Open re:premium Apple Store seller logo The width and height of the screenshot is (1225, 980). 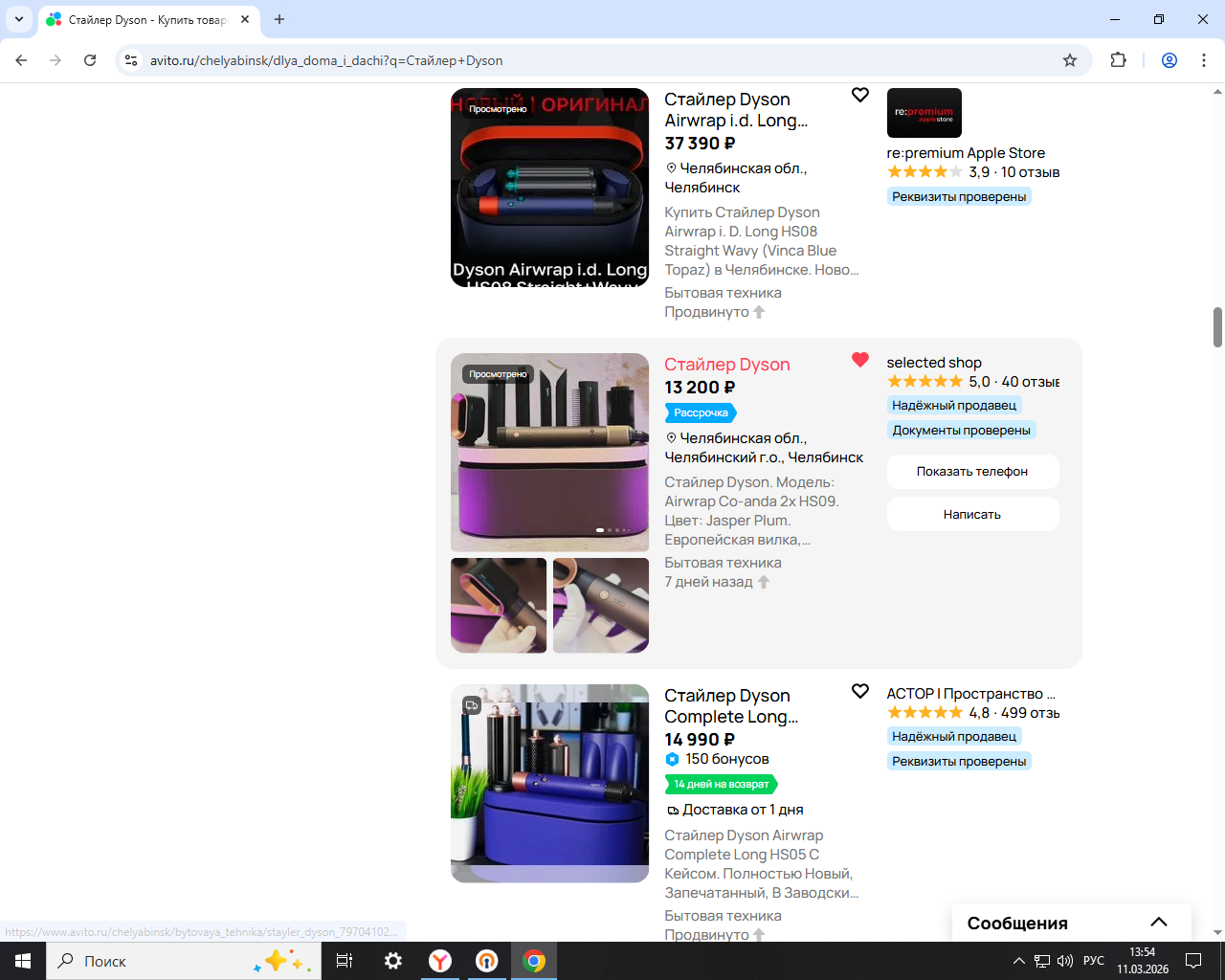[x=924, y=113]
